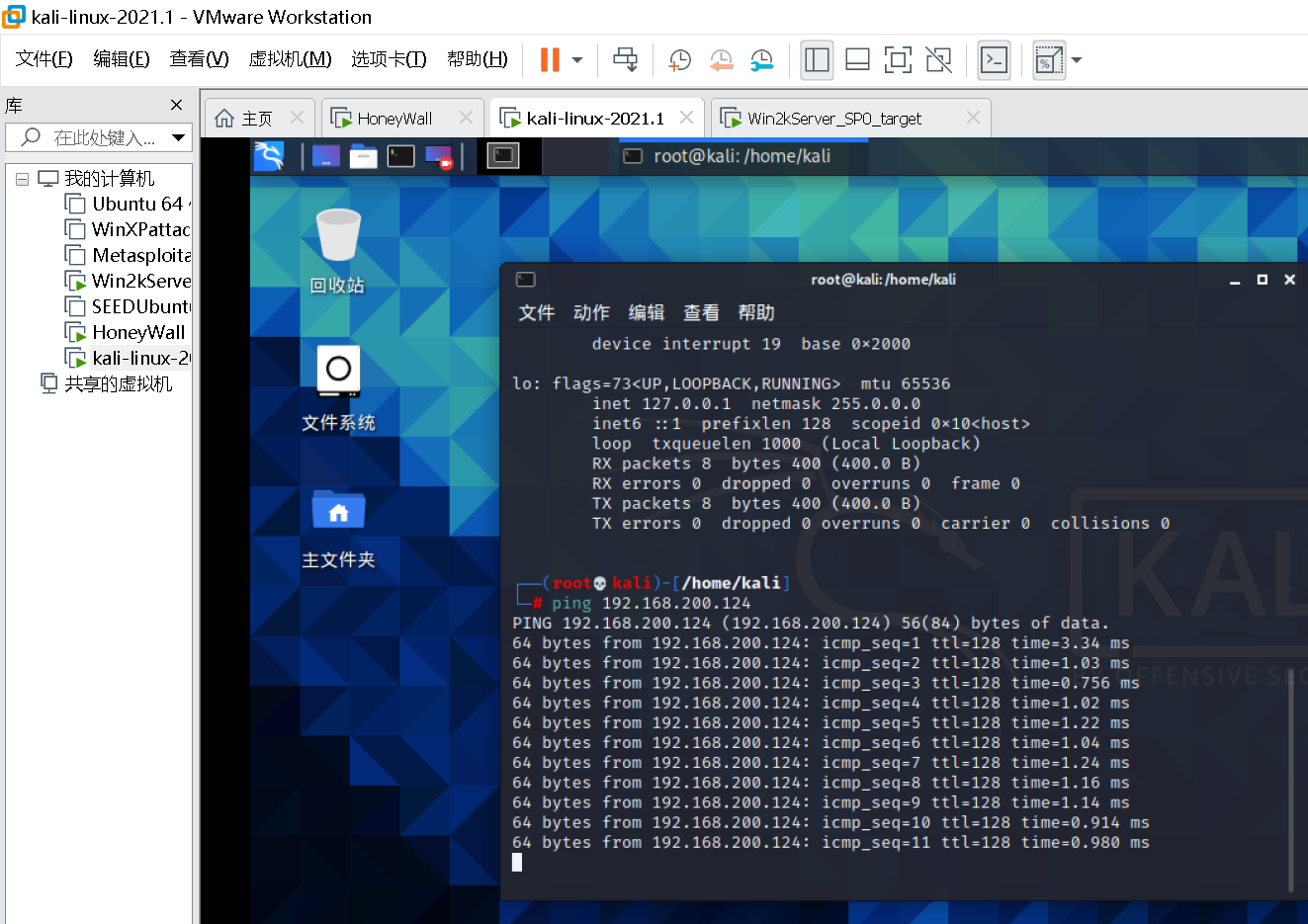The height and width of the screenshot is (924, 1308).
Task: Enter full screen mode
Action: tap(898, 60)
